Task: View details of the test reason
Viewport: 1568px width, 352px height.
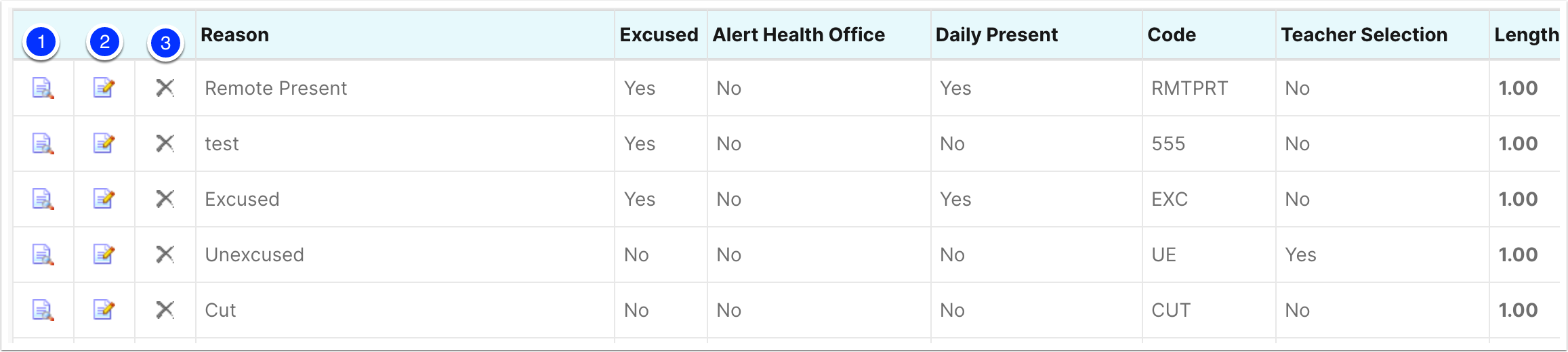Action: [43, 144]
